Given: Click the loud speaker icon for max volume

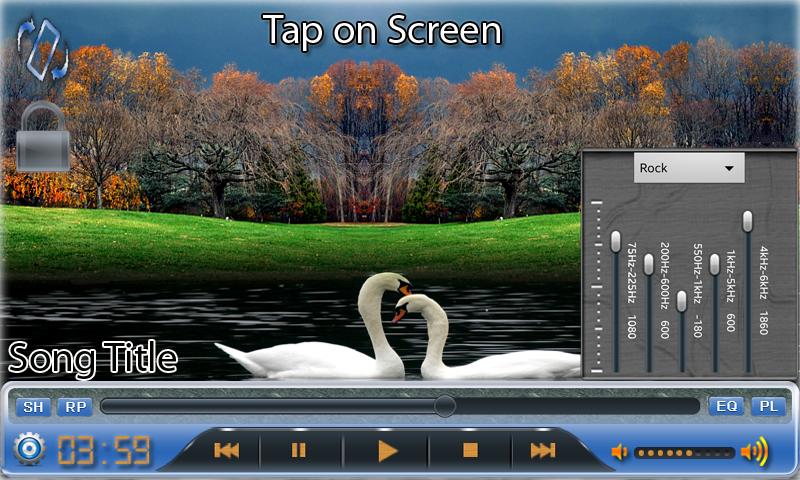Looking at the screenshot, I should [755, 452].
